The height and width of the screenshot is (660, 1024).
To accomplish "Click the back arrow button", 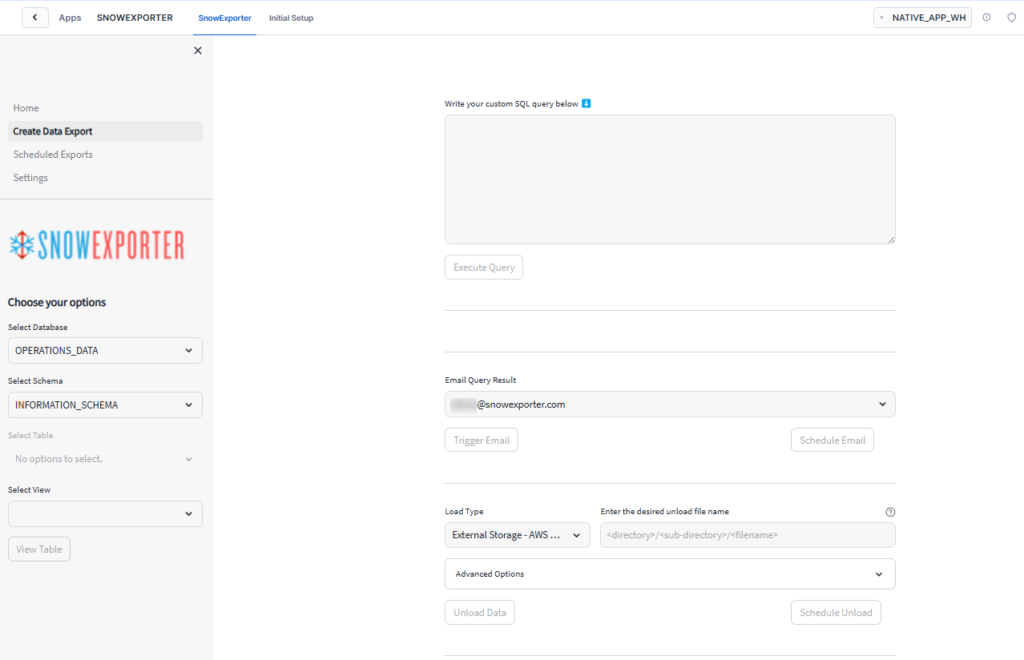I will [35, 18].
